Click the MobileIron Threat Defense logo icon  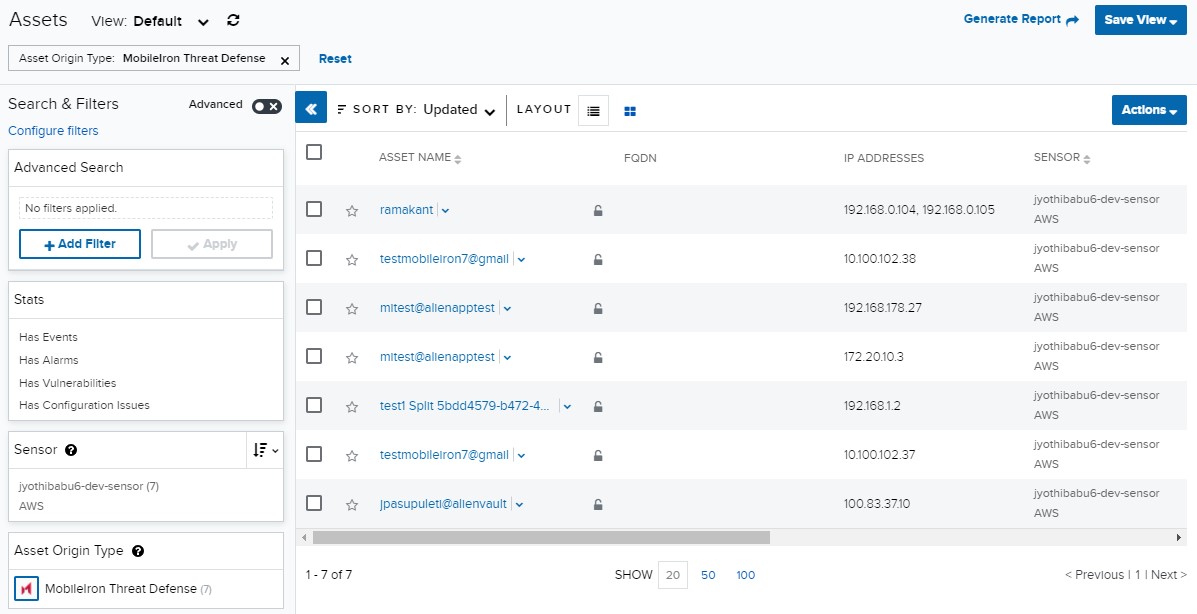tap(25, 590)
